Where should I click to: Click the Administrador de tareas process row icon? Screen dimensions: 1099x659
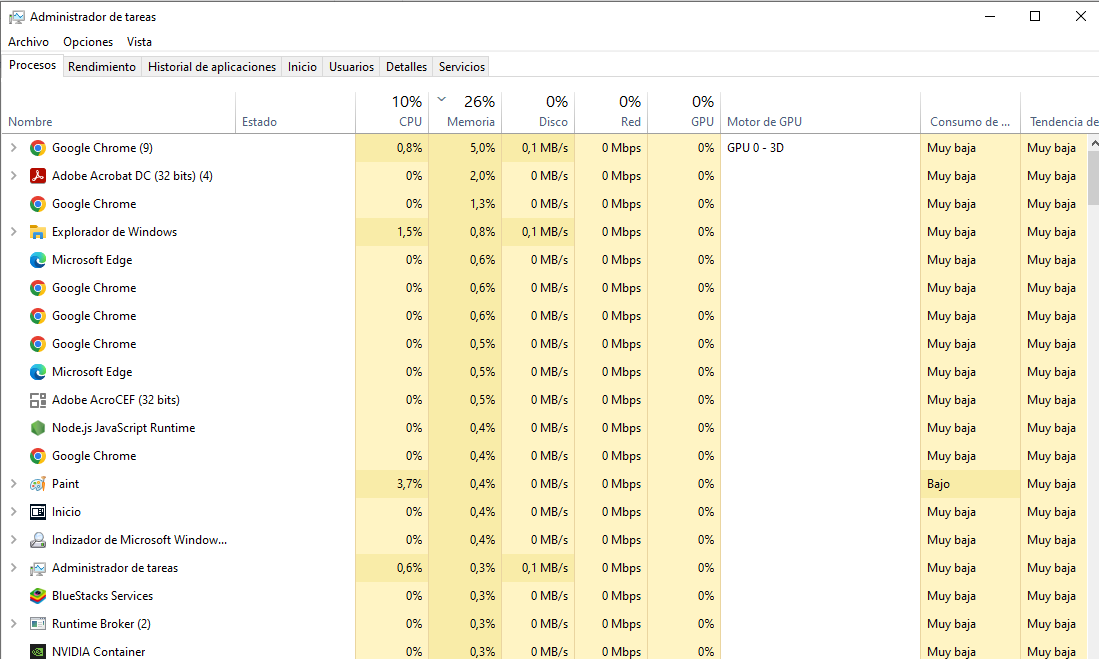pyautogui.click(x=38, y=569)
